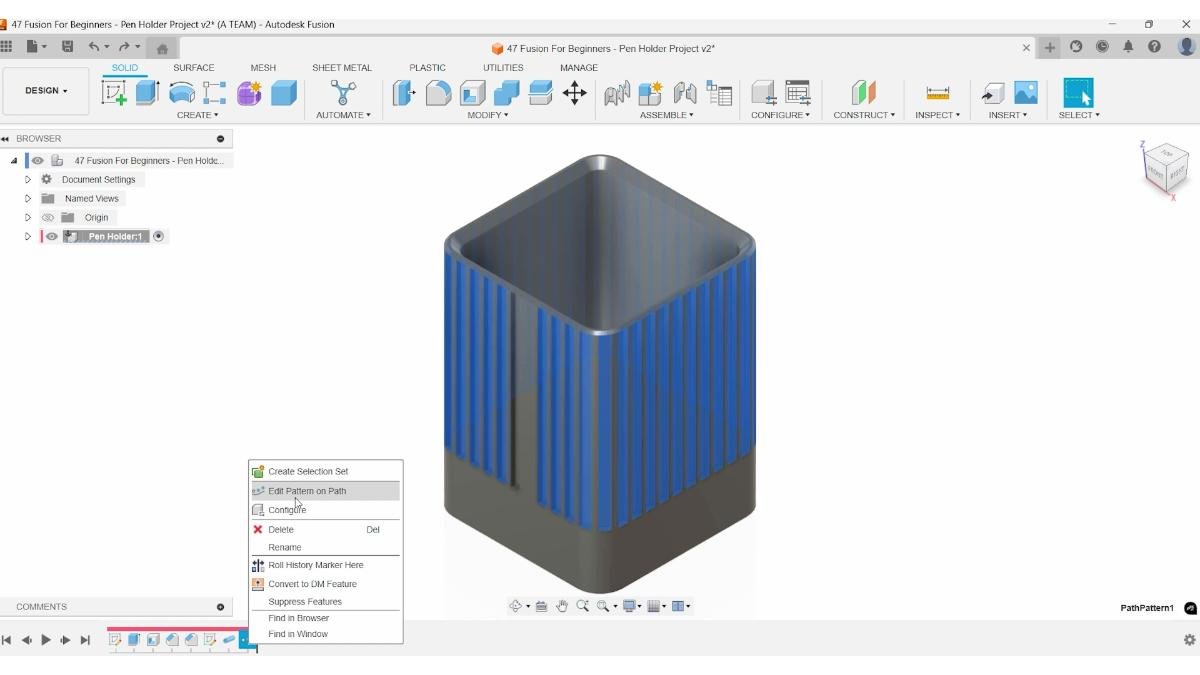Expand the Pen Holder:1 node

click(x=28, y=236)
